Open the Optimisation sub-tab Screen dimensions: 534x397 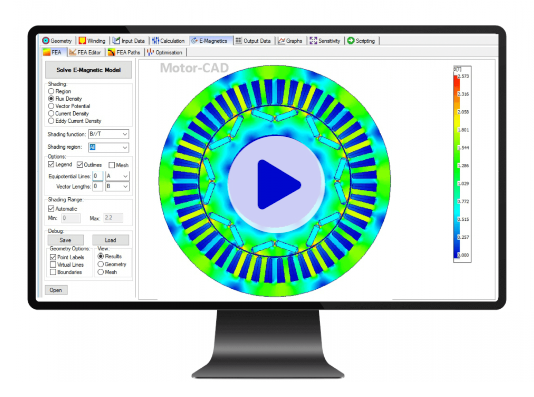165,52
